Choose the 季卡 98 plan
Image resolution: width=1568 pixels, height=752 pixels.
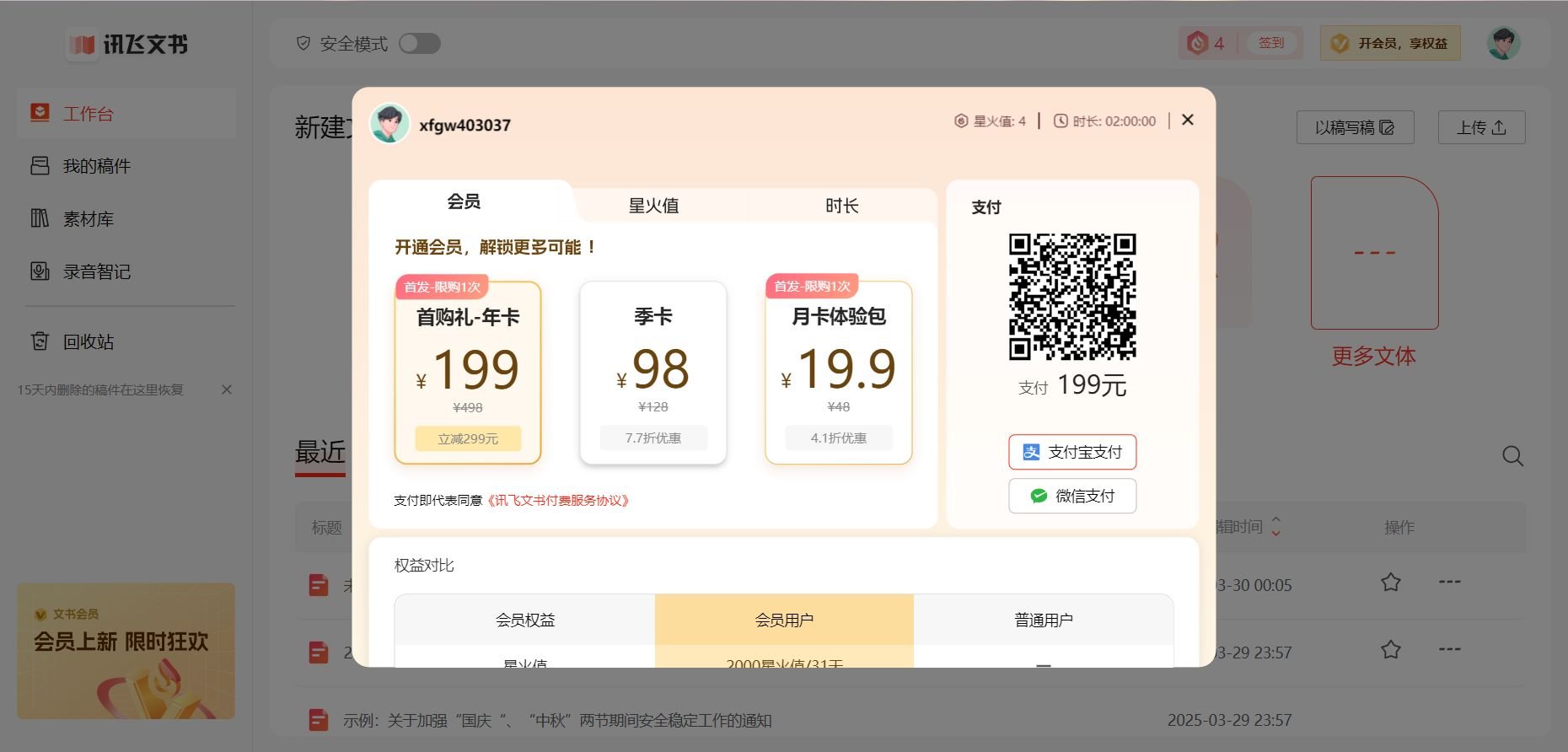(653, 373)
